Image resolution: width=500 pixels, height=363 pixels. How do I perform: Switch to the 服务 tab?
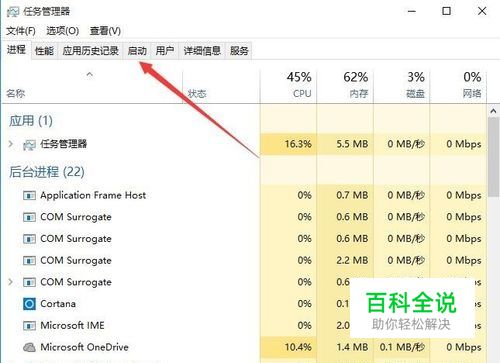239,51
